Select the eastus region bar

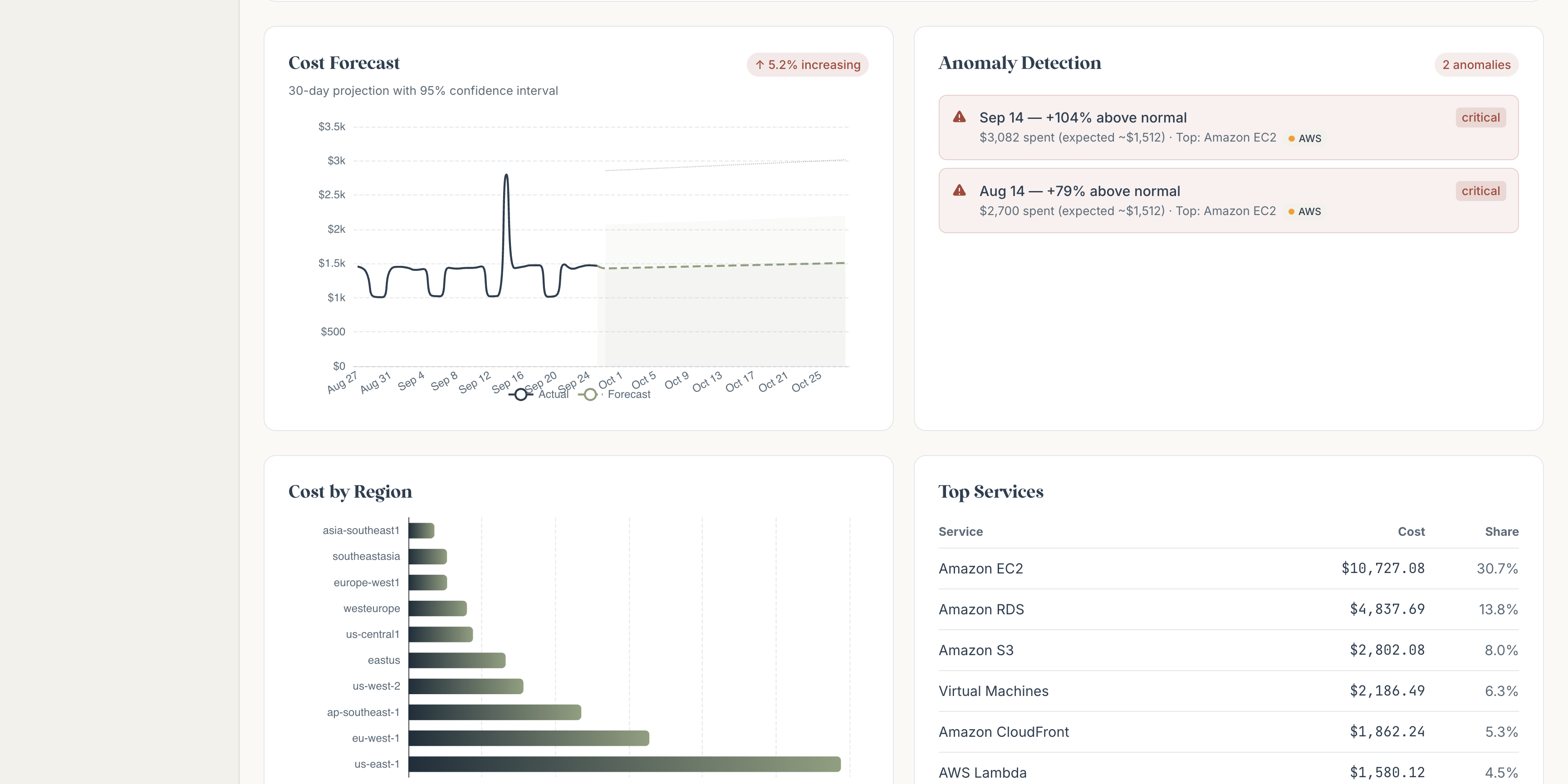pos(457,661)
